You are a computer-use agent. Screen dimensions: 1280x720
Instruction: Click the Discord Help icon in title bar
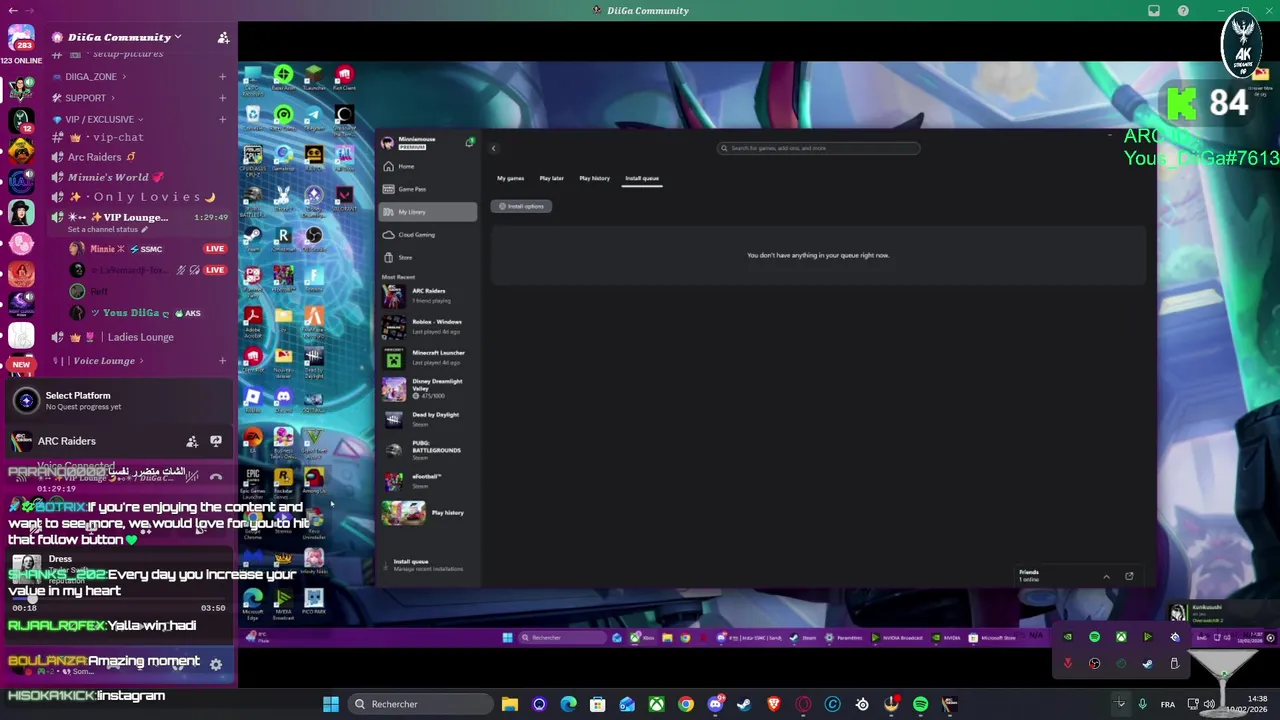coord(1183,11)
